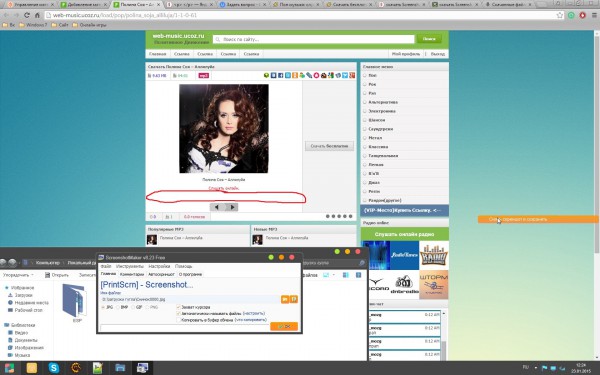Click the browser home icon
The image size is (600, 375).
[x=37, y=15]
